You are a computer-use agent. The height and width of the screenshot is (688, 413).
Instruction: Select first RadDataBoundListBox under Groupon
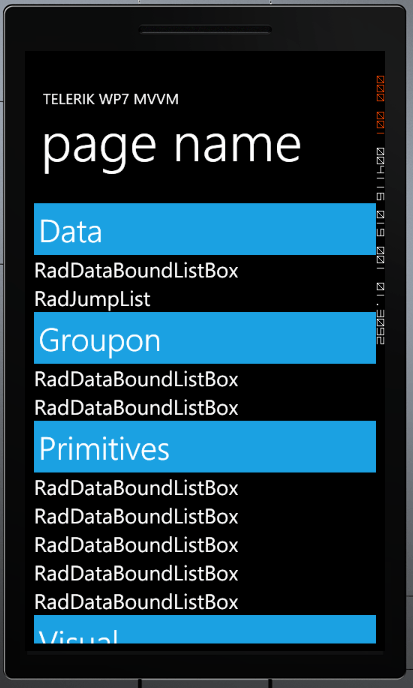[136, 380]
